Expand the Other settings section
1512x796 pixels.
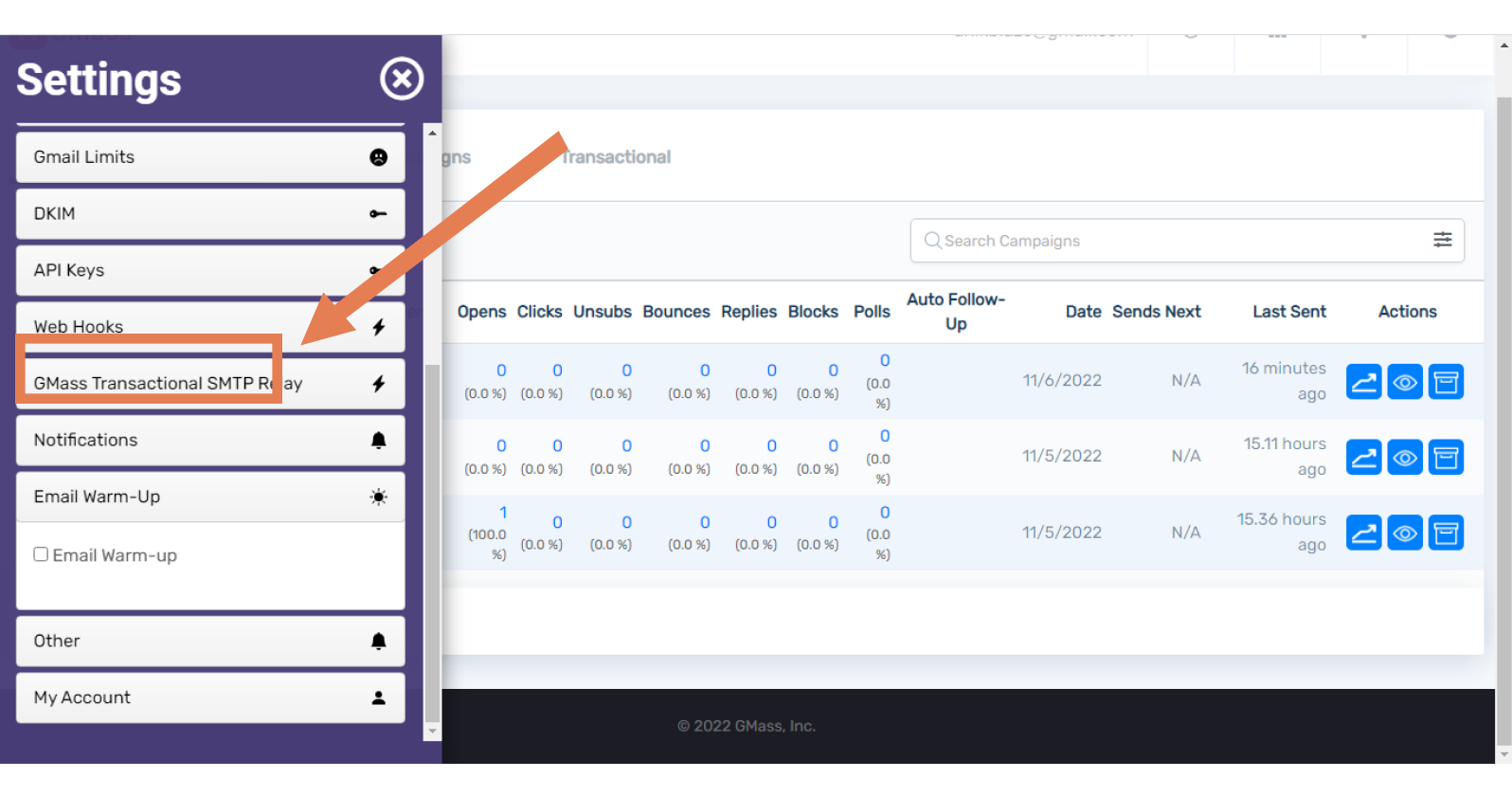point(210,642)
